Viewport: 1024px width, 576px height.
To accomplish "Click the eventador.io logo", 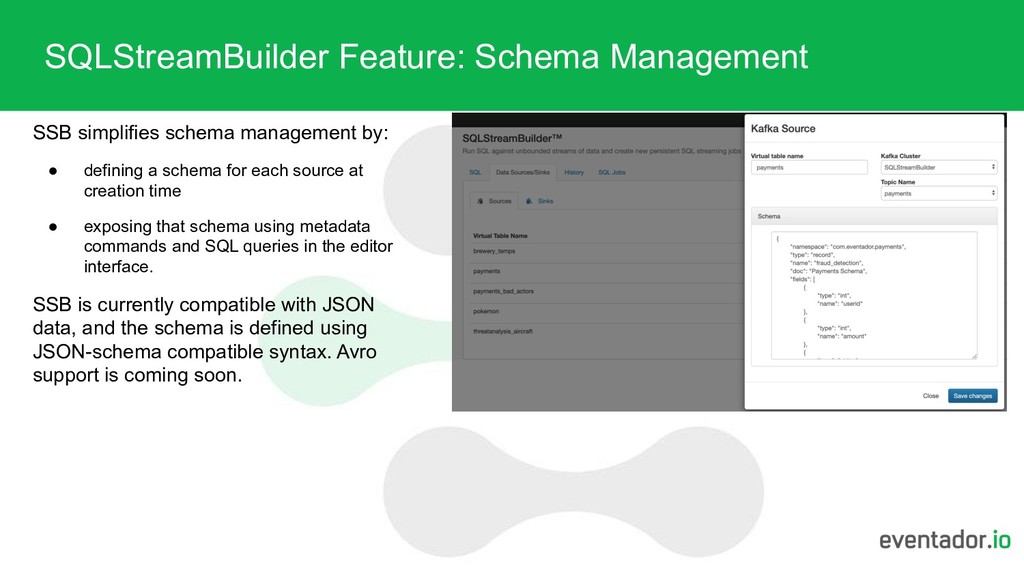I will pyautogui.click(x=944, y=540).
